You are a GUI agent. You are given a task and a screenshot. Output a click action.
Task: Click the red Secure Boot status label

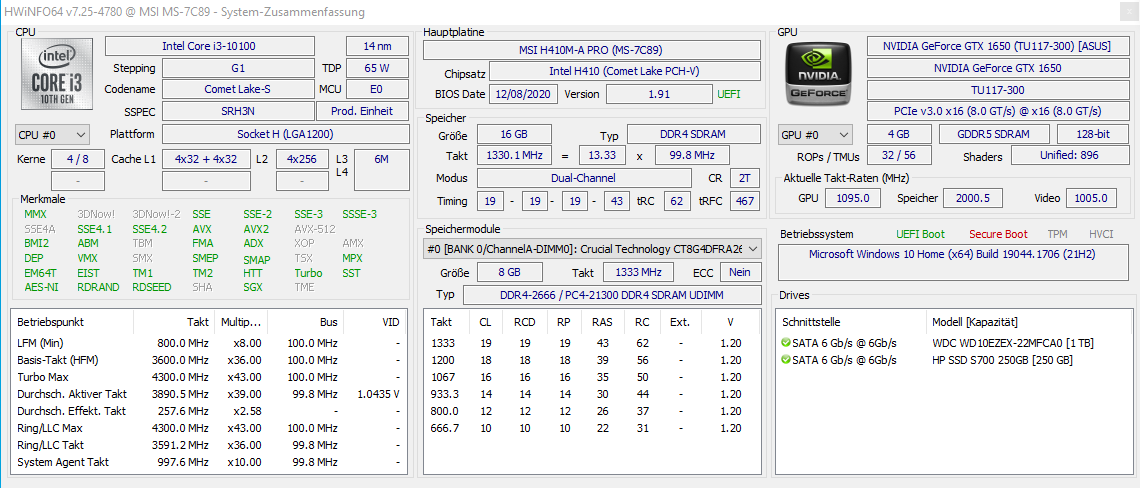[998, 234]
